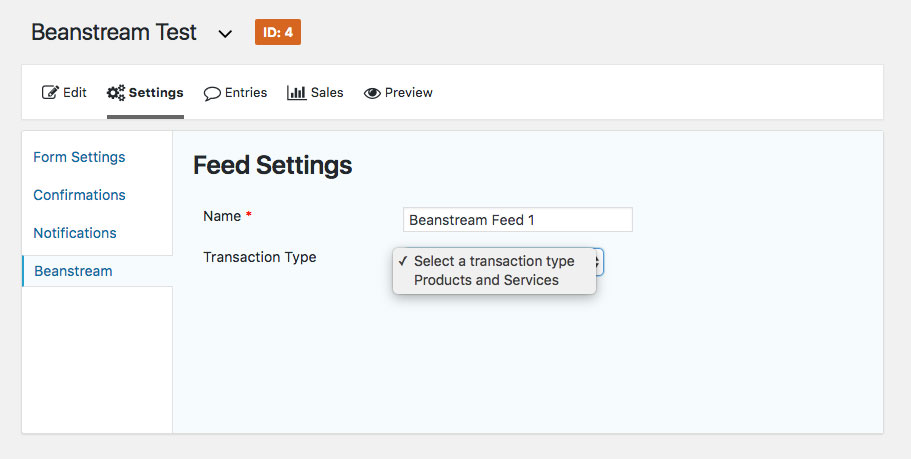This screenshot has height=459, width=911.
Task: Click the Settings gears icon
Action: click(x=116, y=93)
